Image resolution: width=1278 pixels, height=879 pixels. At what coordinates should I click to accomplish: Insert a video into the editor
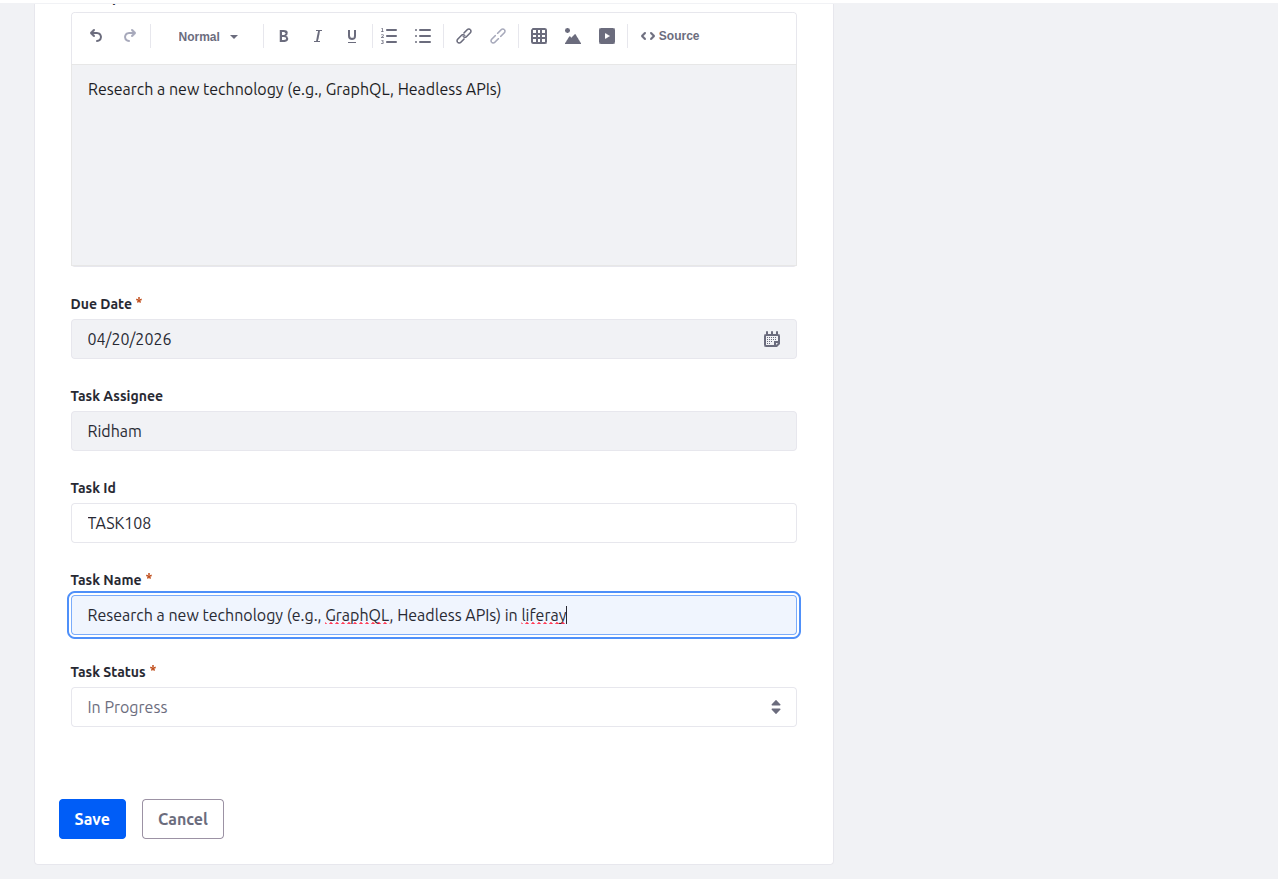607,36
